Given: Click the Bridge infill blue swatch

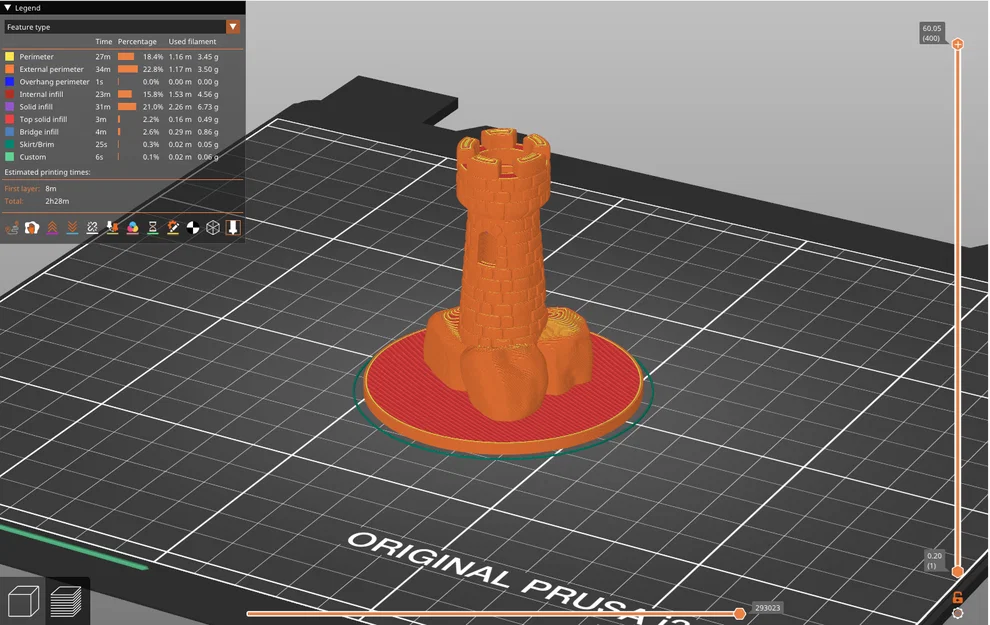Looking at the screenshot, I should click(x=9, y=132).
